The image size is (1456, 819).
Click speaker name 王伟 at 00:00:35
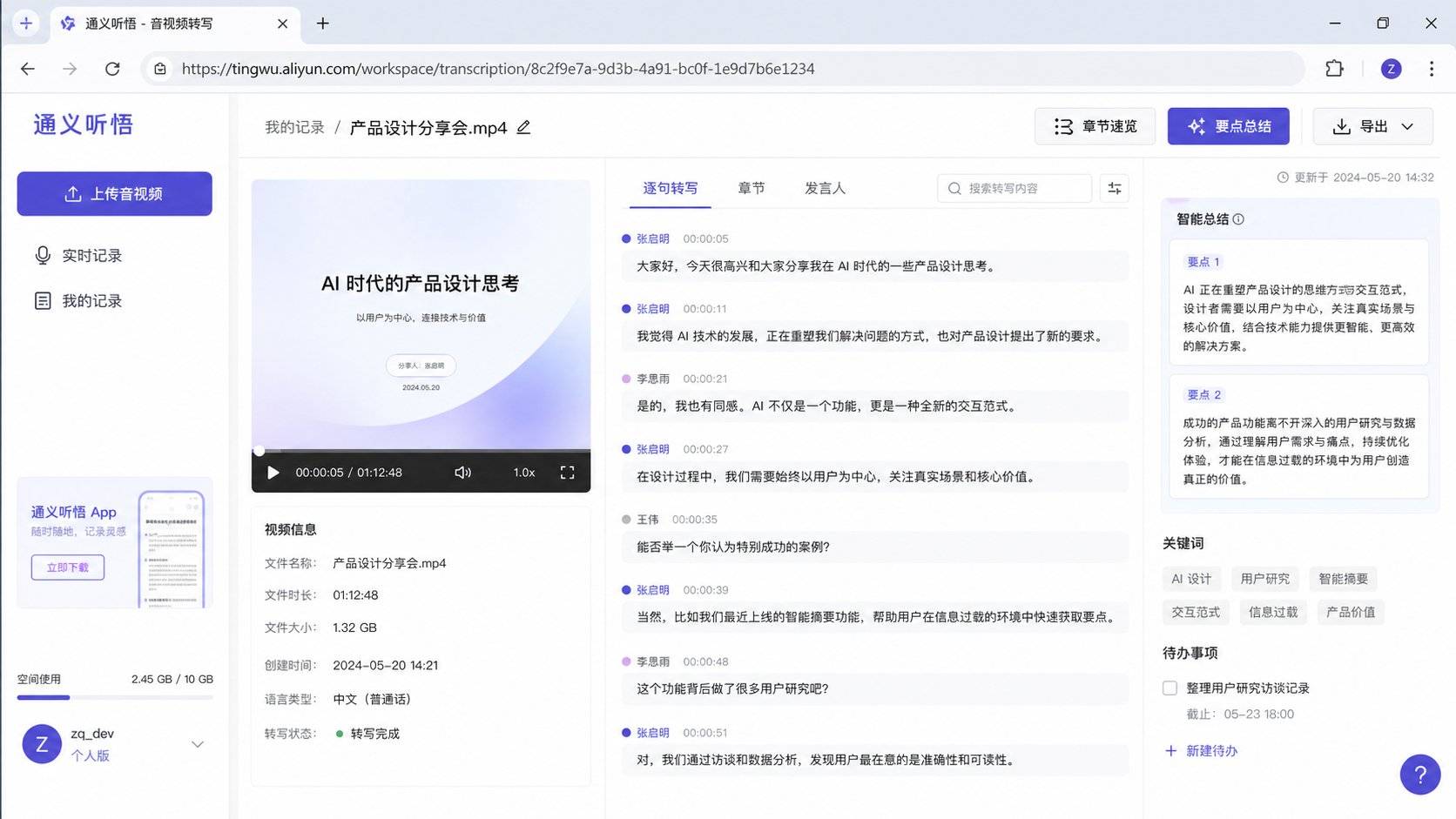pos(647,520)
